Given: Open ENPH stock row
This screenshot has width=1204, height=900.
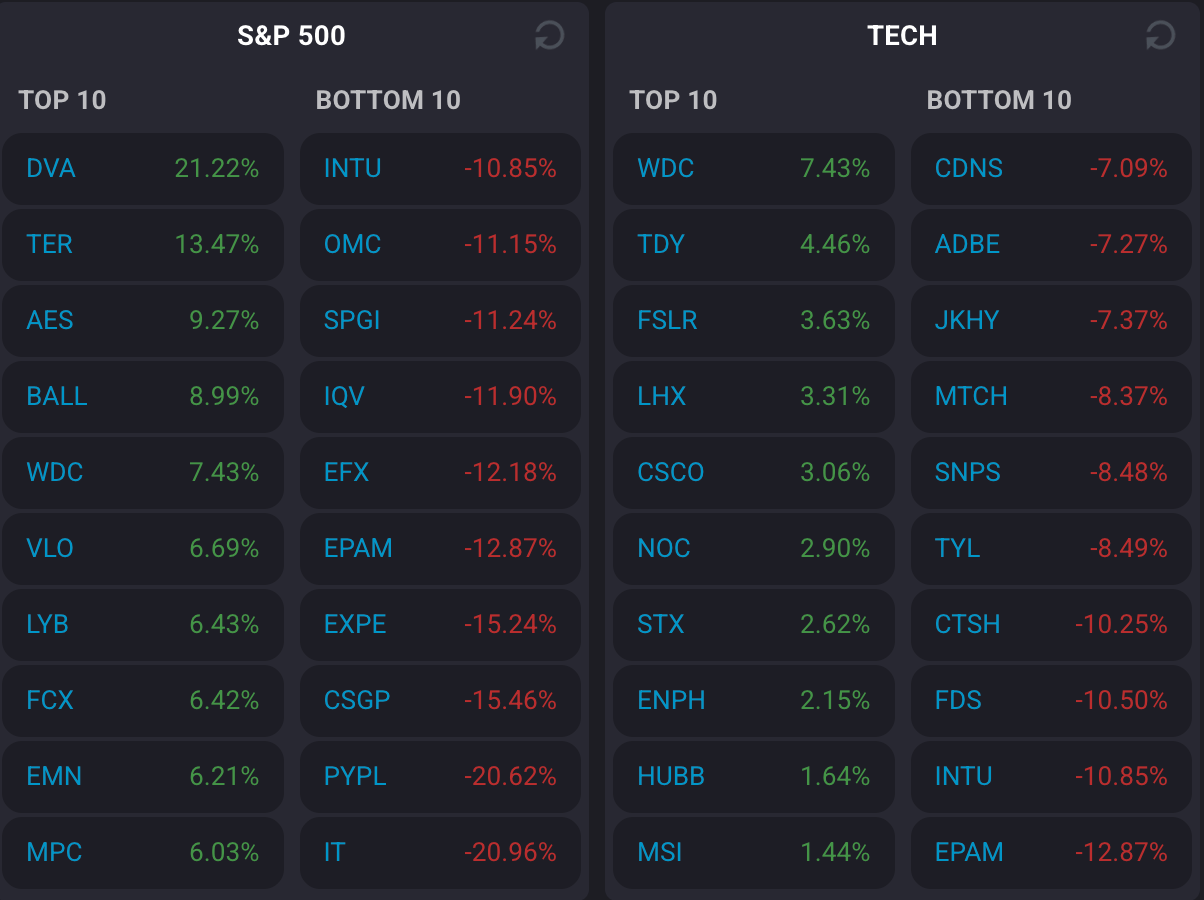Looking at the screenshot, I should [x=754, y=700].
